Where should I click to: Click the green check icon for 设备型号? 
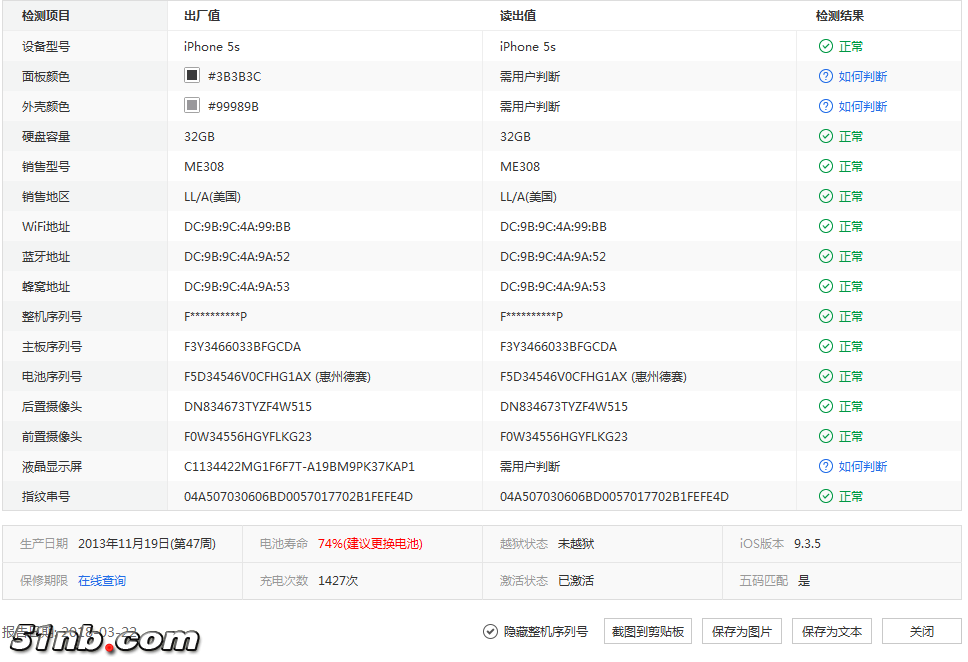point(826,46)
